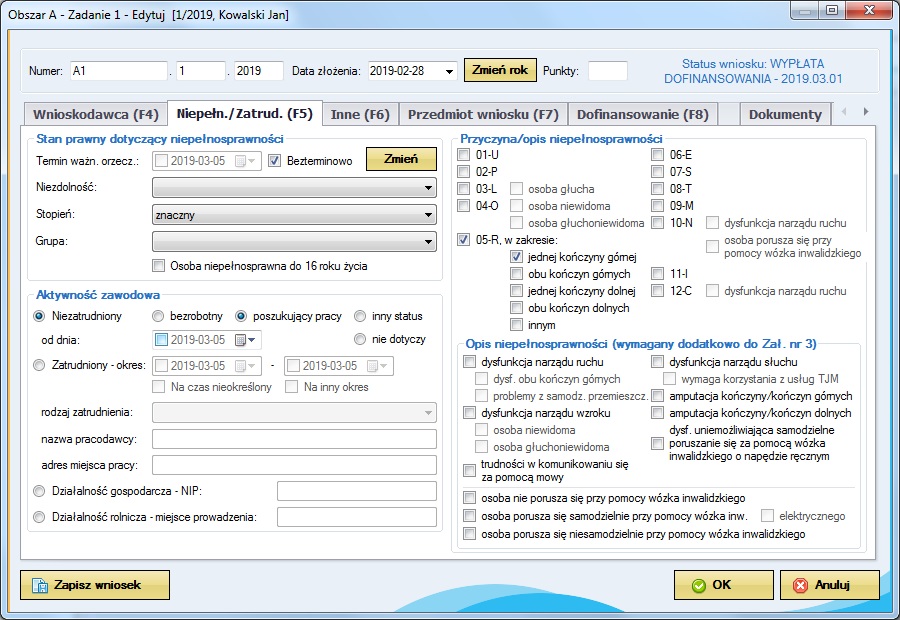
Task: Click the 'Zmień rok' button
Action: (500, 70)
